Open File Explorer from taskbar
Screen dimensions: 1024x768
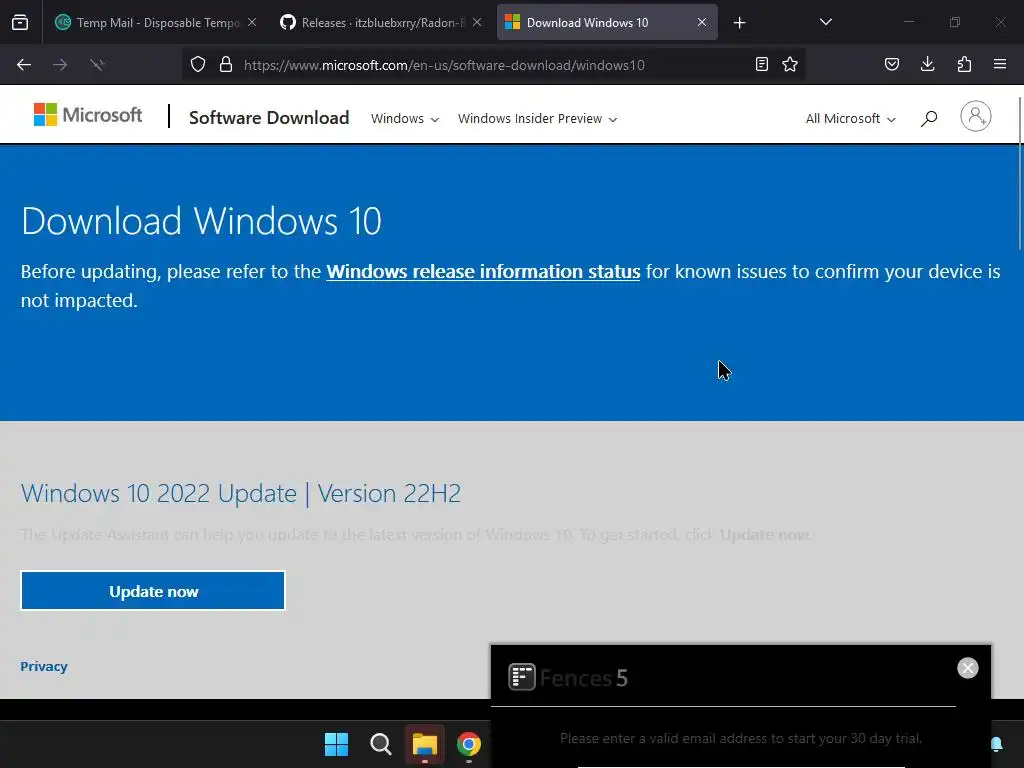coord(424,744)
